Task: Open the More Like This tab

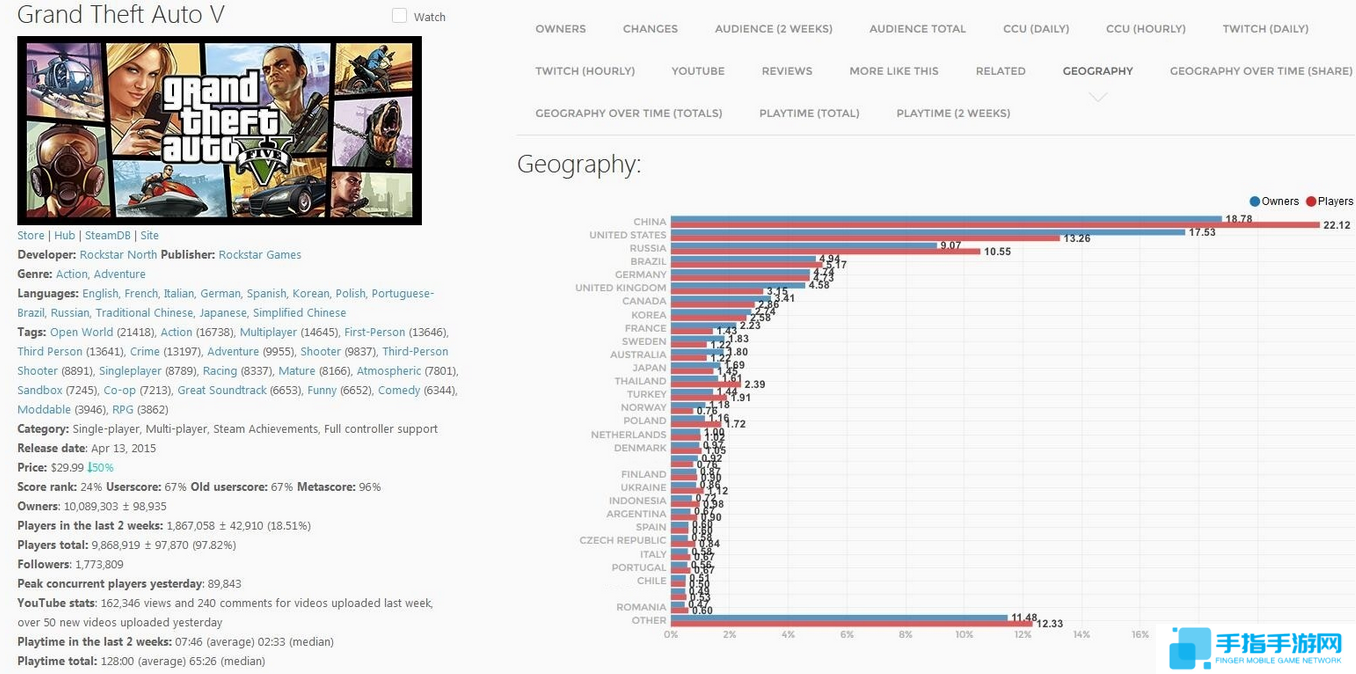Action: [894, 71]
